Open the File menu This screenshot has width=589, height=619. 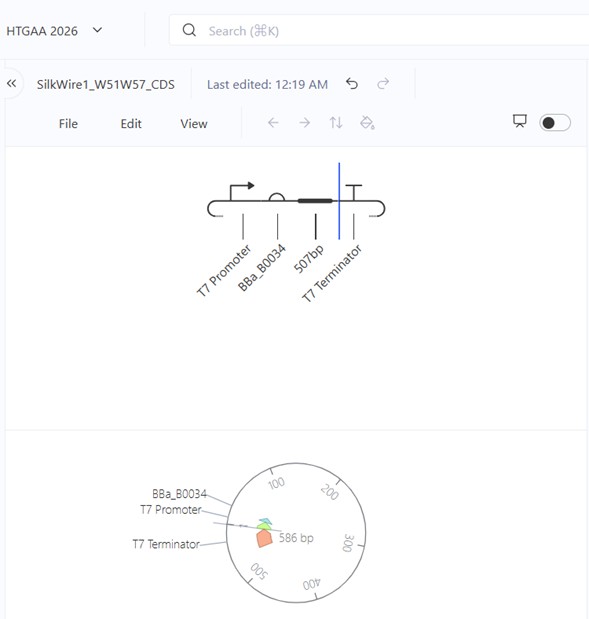(68, 124)
